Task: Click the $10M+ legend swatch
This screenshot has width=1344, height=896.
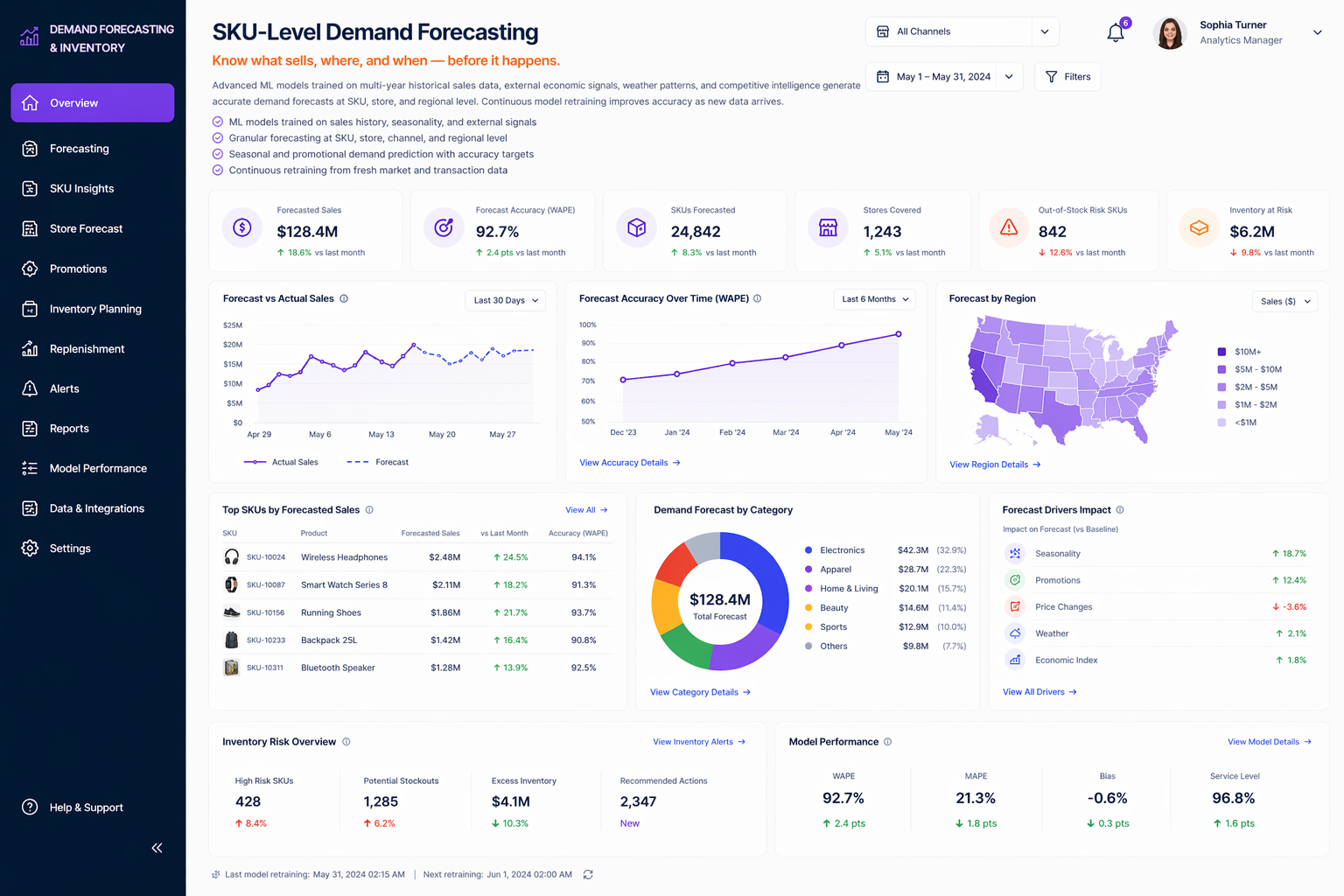Action: [x=1221, y=352]
